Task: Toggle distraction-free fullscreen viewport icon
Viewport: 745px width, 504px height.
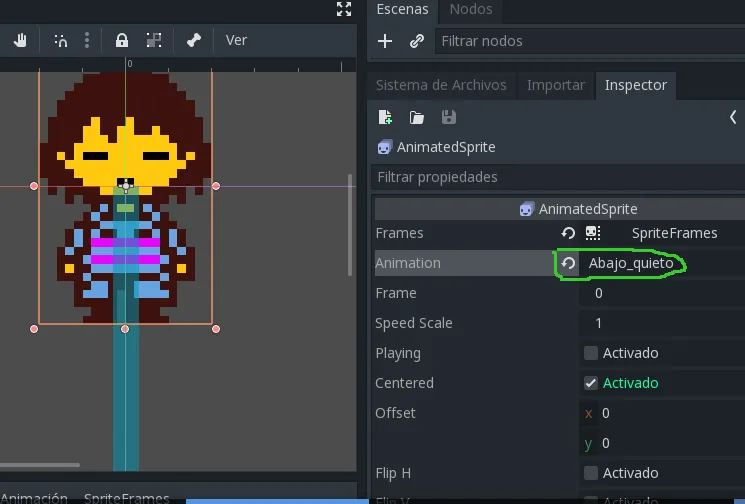Action: pyautogui.click(x=344, y=9)
